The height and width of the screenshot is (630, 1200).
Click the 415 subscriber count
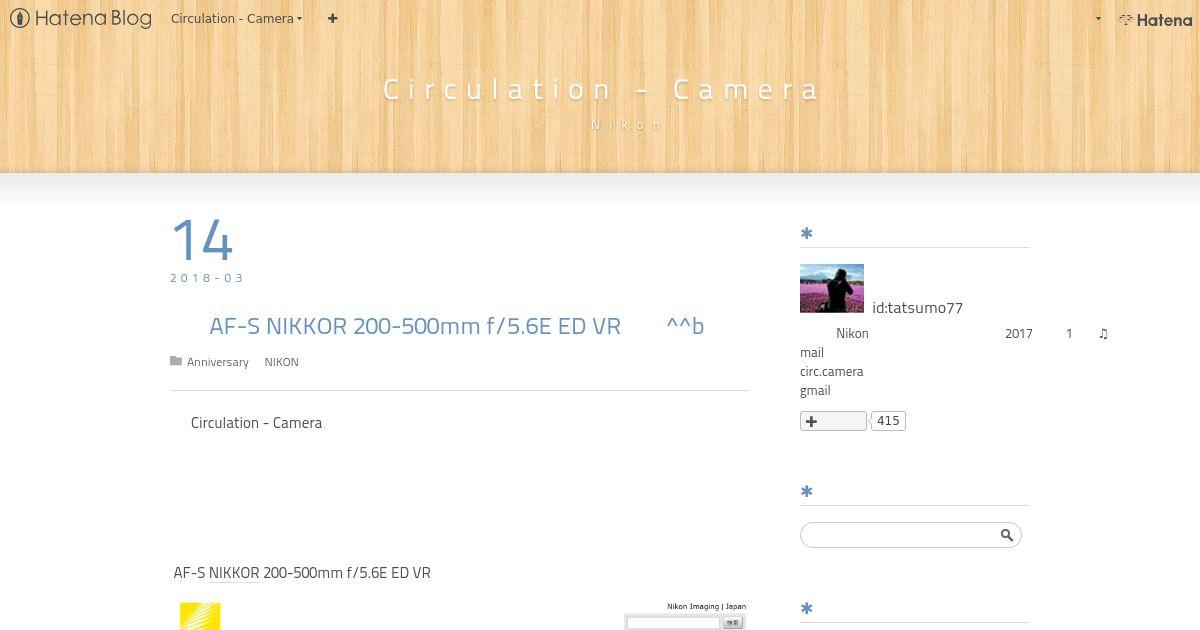888,421
